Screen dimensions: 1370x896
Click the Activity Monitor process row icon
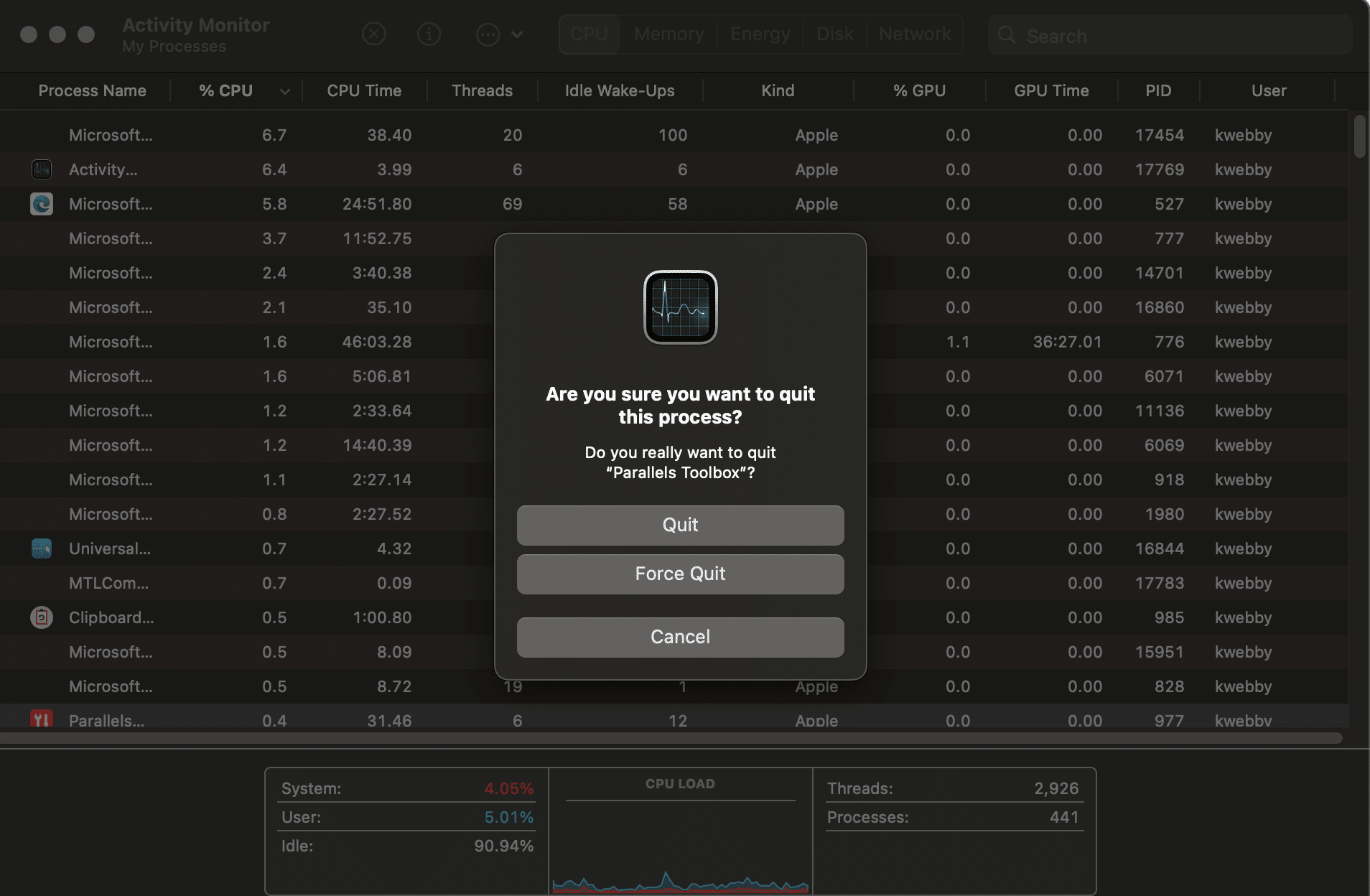coord(42,169)
